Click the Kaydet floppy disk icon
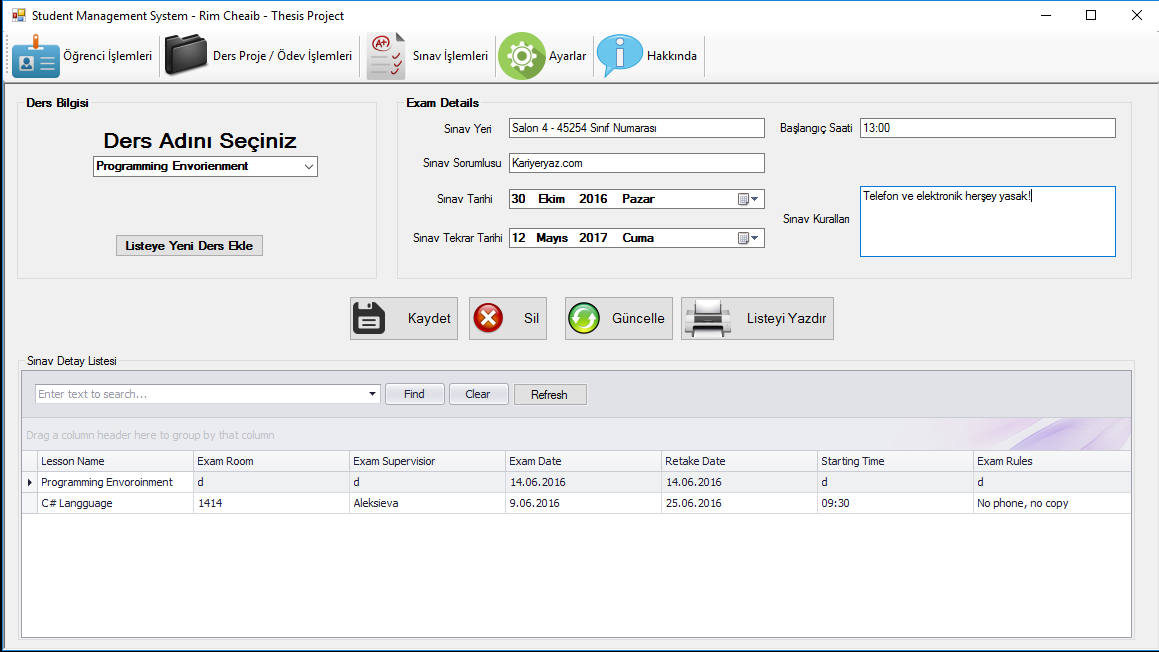The image size is (1159, 652). coord(369,319)
